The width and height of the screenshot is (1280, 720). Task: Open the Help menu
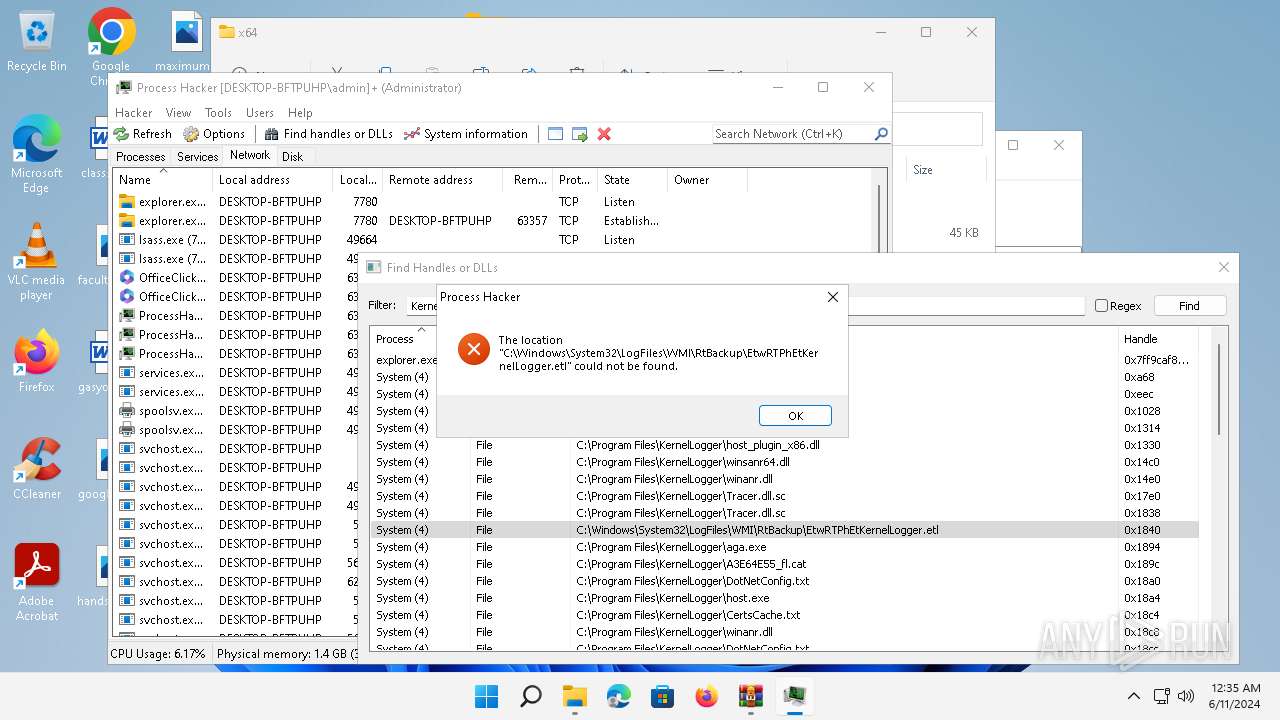(x=300, y=112)
